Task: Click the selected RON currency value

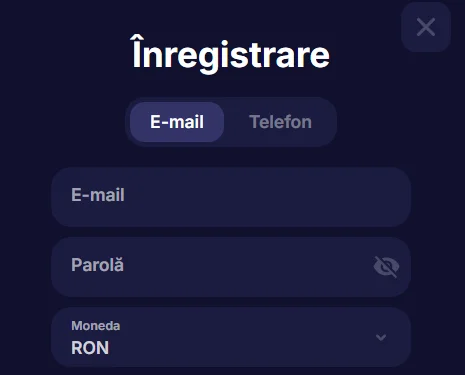Action: tap(90, 348)
